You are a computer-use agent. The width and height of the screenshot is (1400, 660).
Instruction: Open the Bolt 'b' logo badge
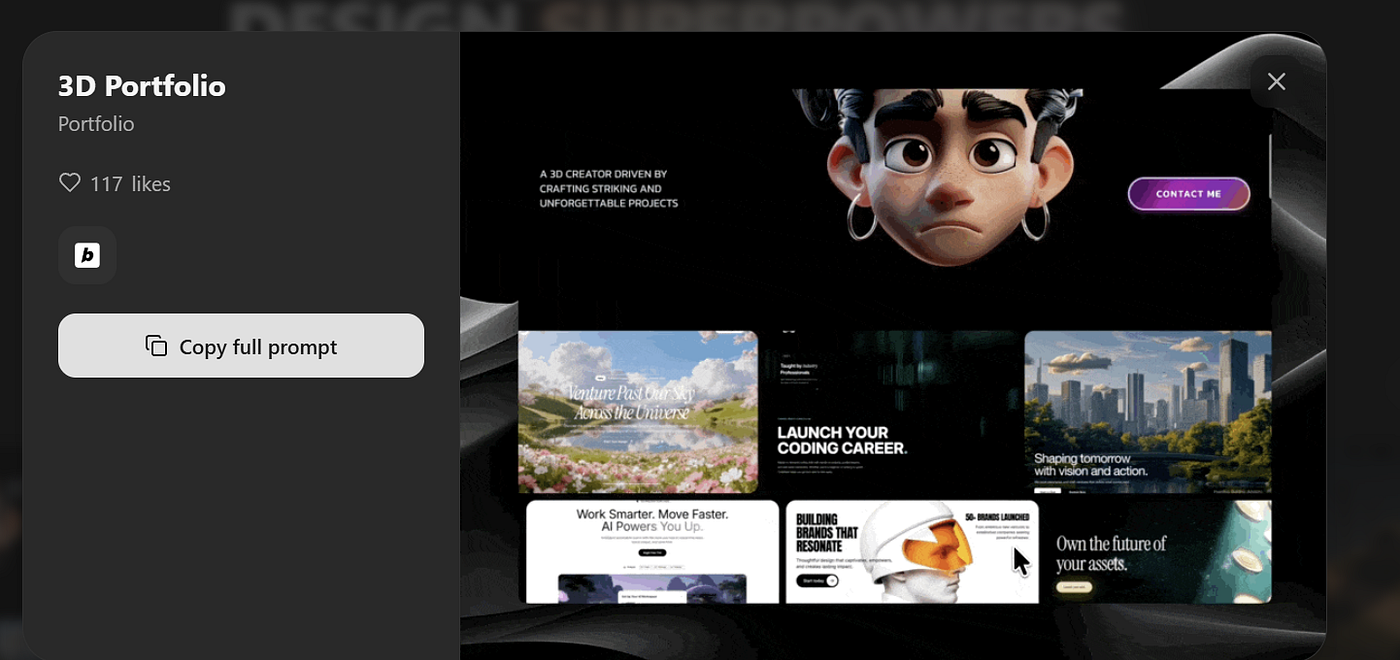click(x=87, y=255)
